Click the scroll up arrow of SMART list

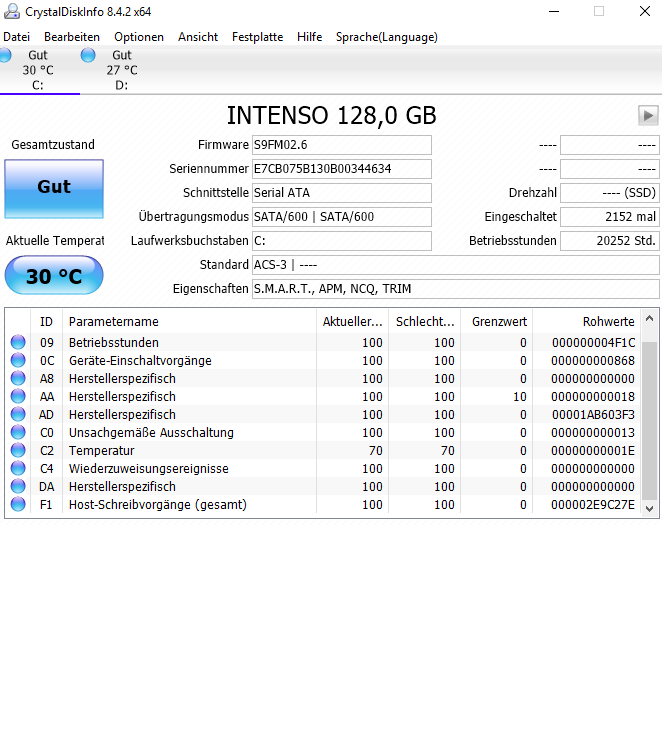tap(650, 318)
